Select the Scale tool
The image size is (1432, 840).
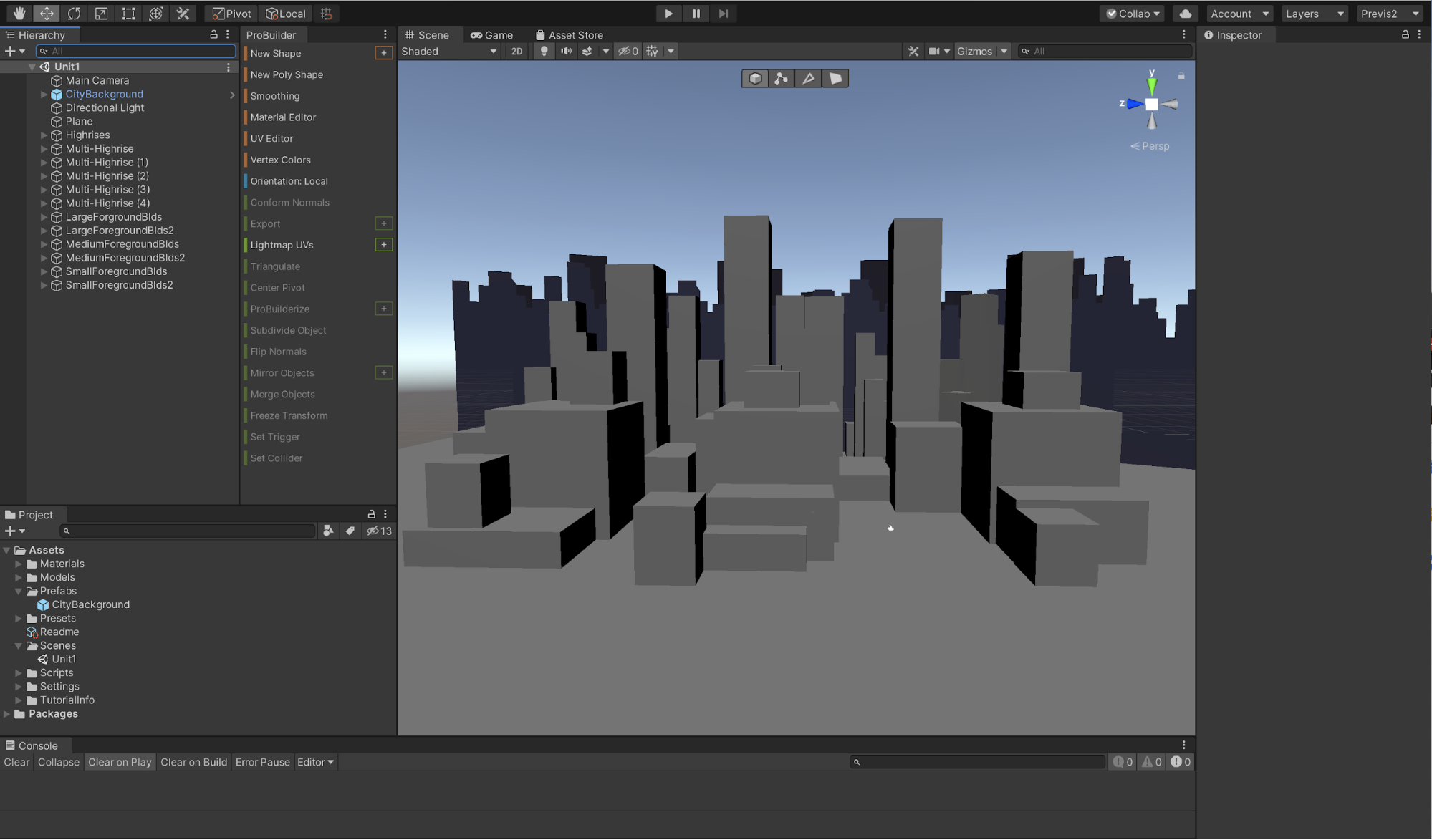pyautogui.click(x=101, y=14)
